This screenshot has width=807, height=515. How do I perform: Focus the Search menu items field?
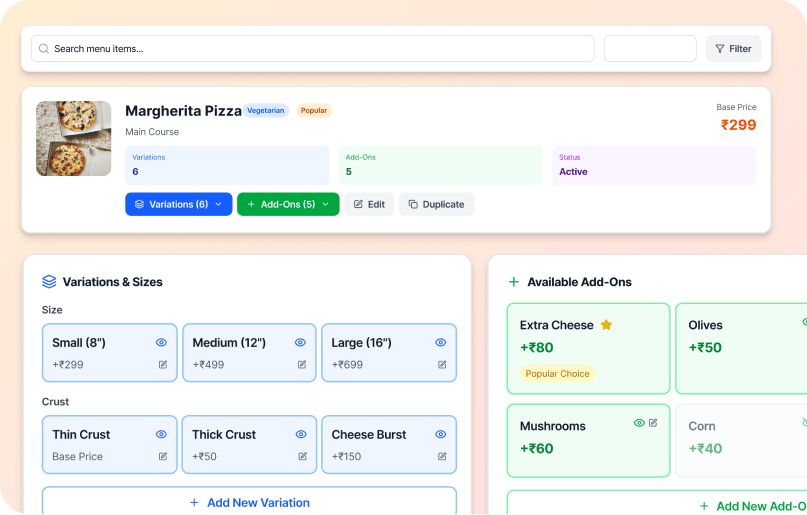320,48
